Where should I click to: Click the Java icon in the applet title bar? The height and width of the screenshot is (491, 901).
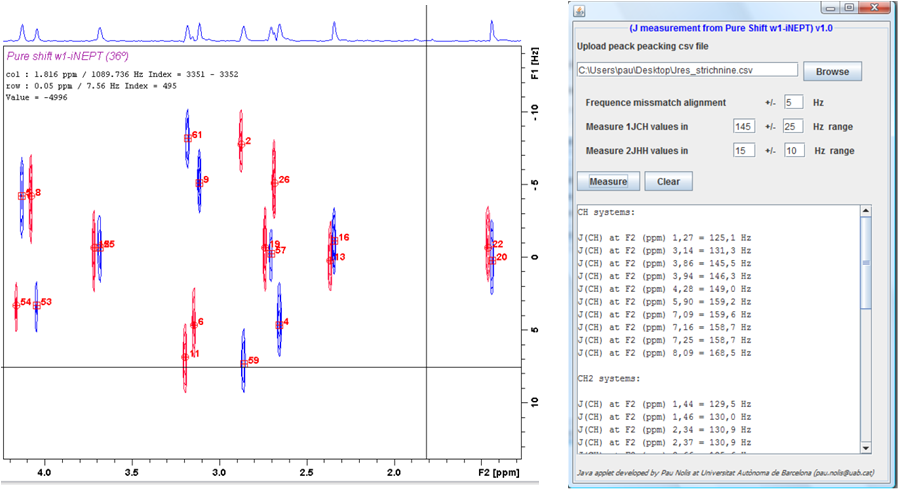pos(579,10)
